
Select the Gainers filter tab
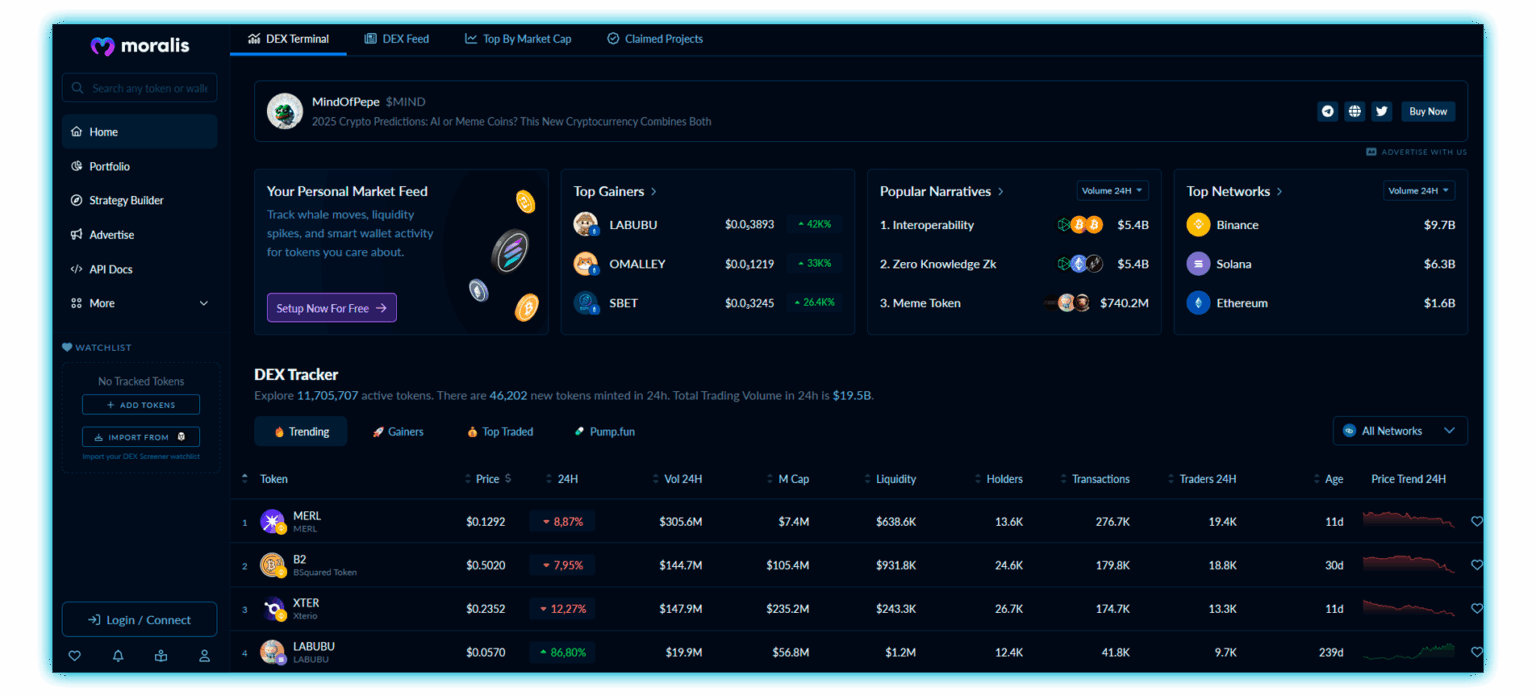pos(398,432)
